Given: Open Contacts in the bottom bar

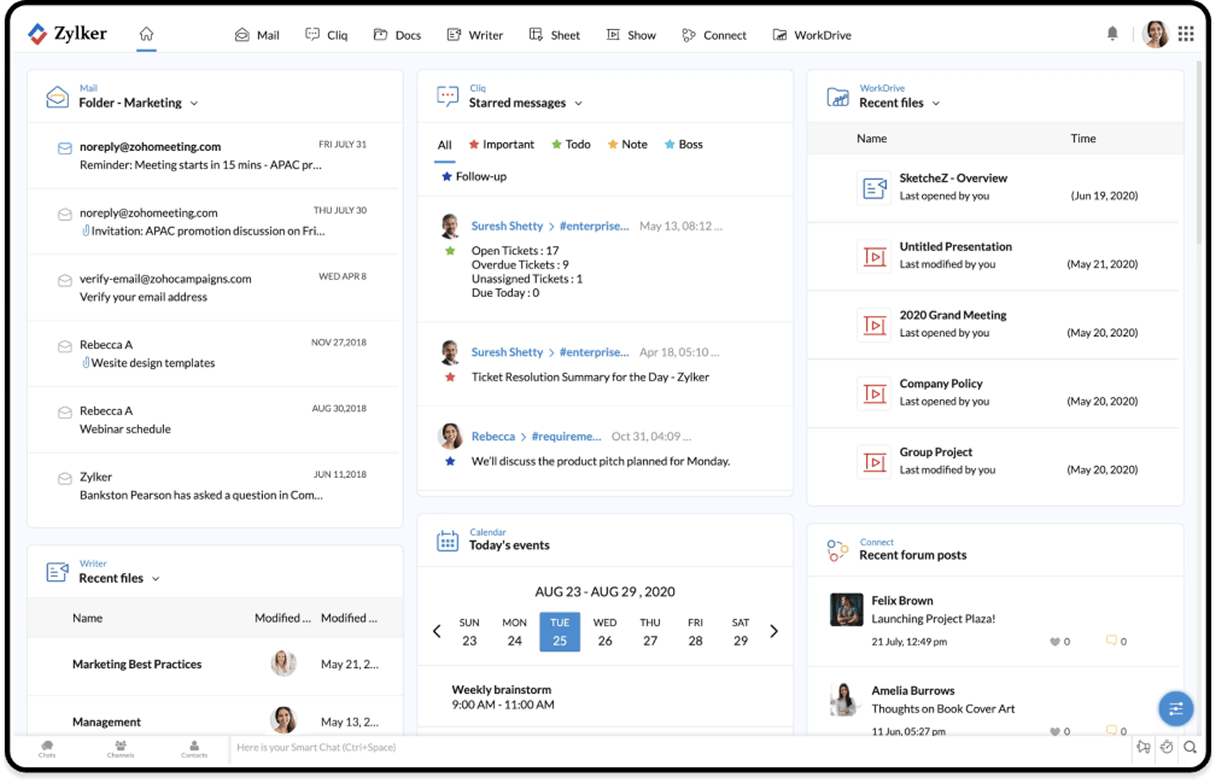Looking at the screenshot, I should coord(194,749).
